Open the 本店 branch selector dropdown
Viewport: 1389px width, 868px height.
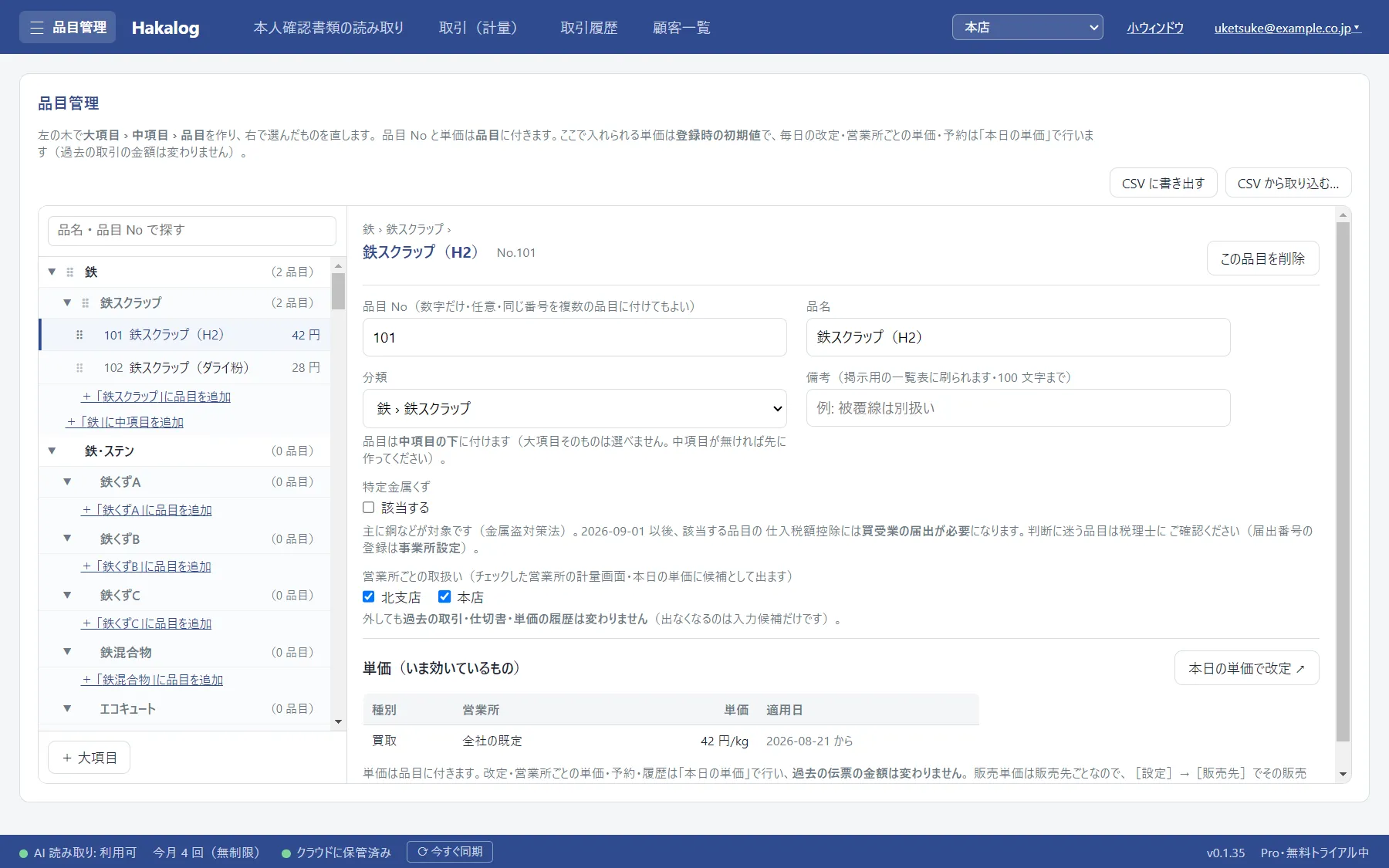pos(1027,27)
